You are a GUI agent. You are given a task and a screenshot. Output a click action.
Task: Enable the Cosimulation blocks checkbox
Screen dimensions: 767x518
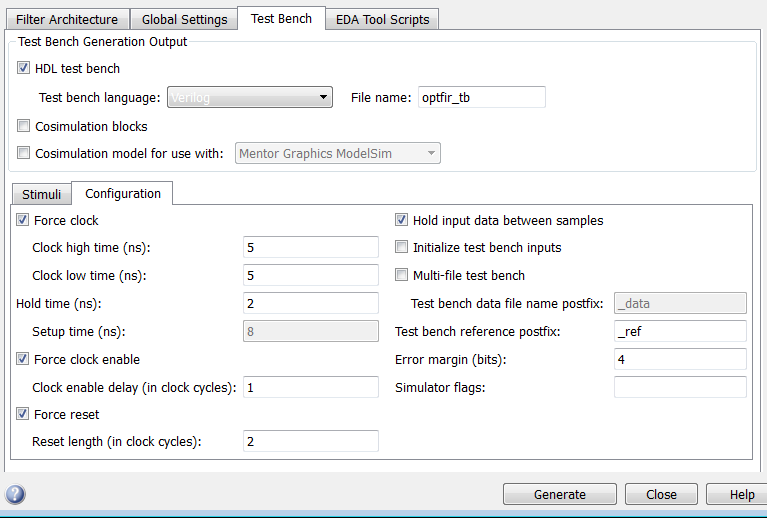click(24, 127)
